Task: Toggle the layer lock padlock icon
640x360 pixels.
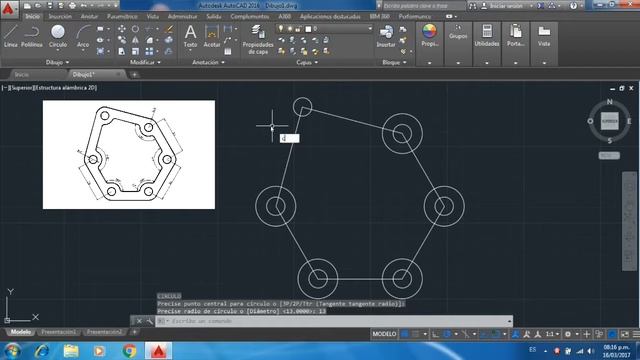Action: [x=298, y=29]
